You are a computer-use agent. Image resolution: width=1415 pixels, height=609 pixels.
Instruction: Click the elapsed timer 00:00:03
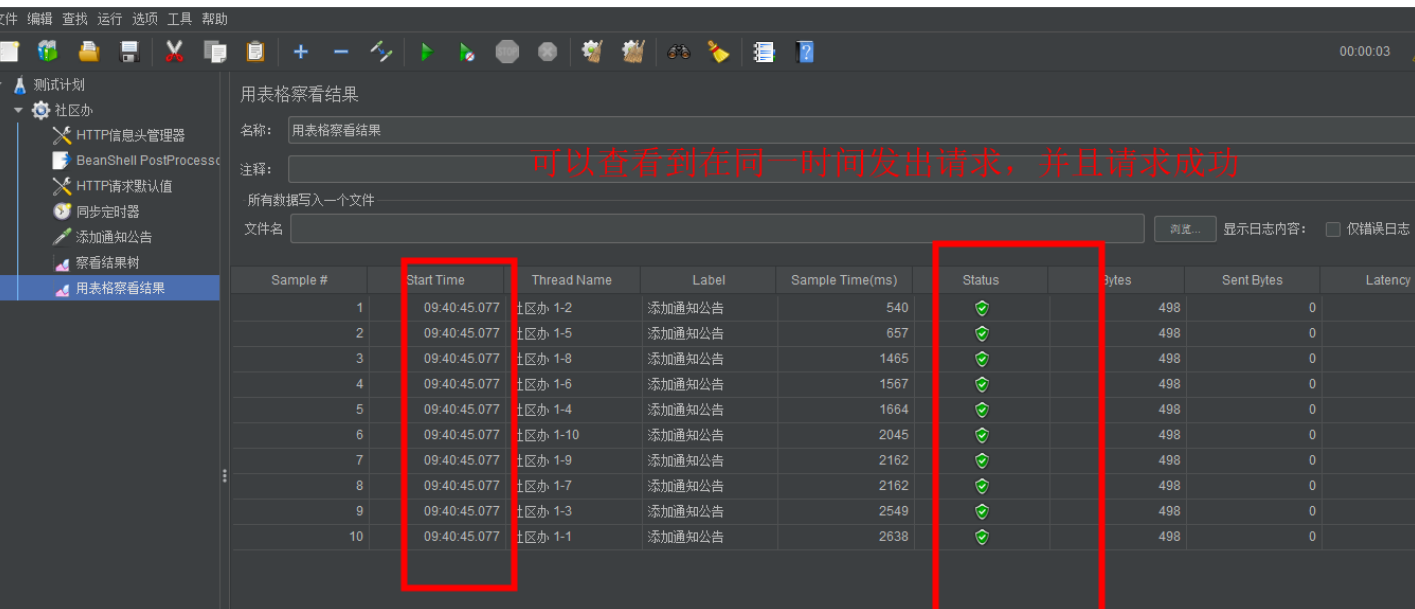[1365, 52]
